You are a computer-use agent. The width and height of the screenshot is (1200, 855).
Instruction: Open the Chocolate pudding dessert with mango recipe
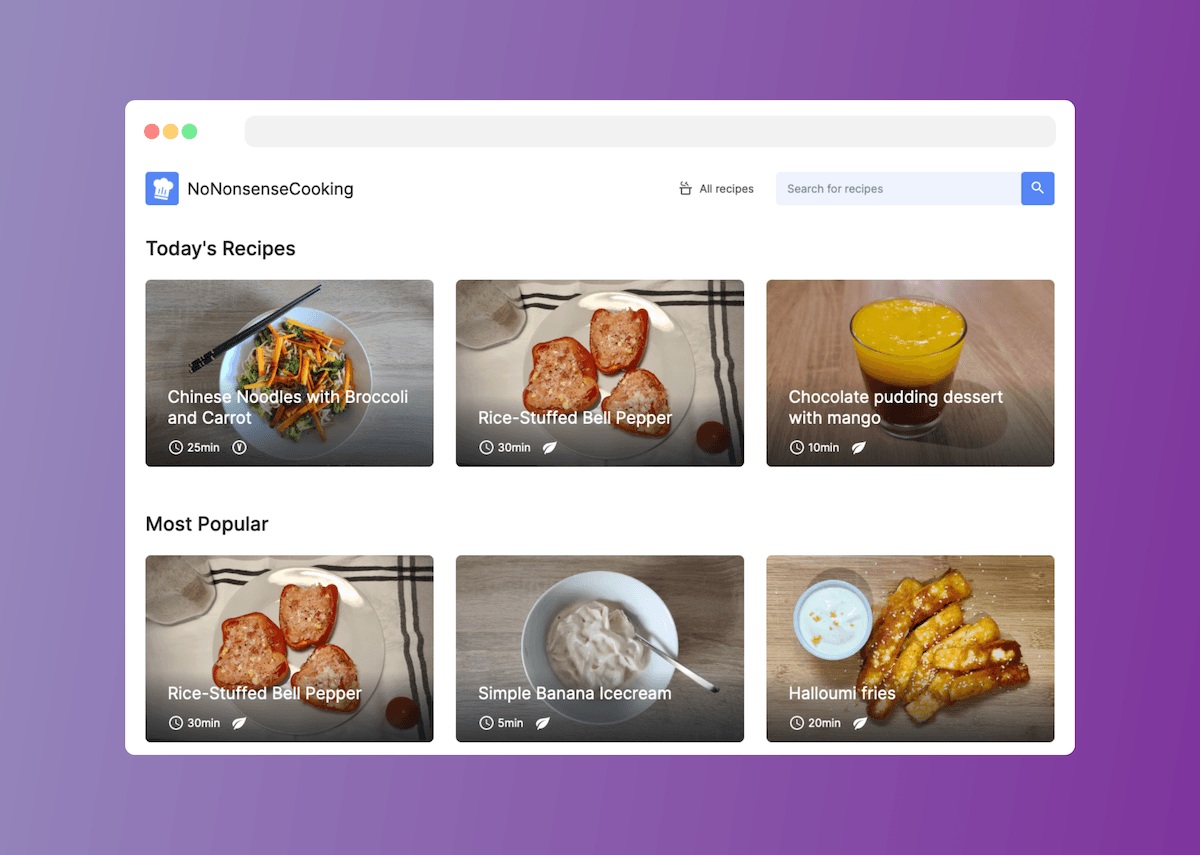tap(910, 373)
